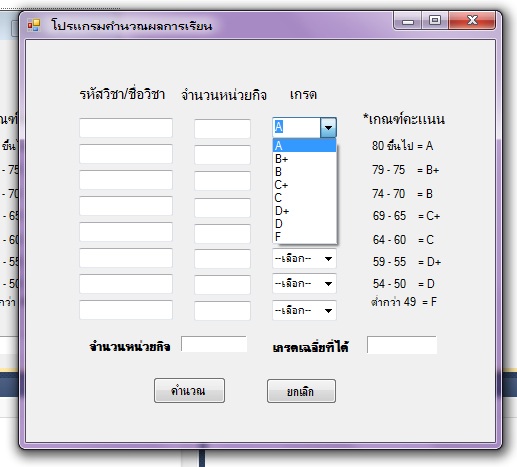Click the application icon in title bar

pos(34,25)
